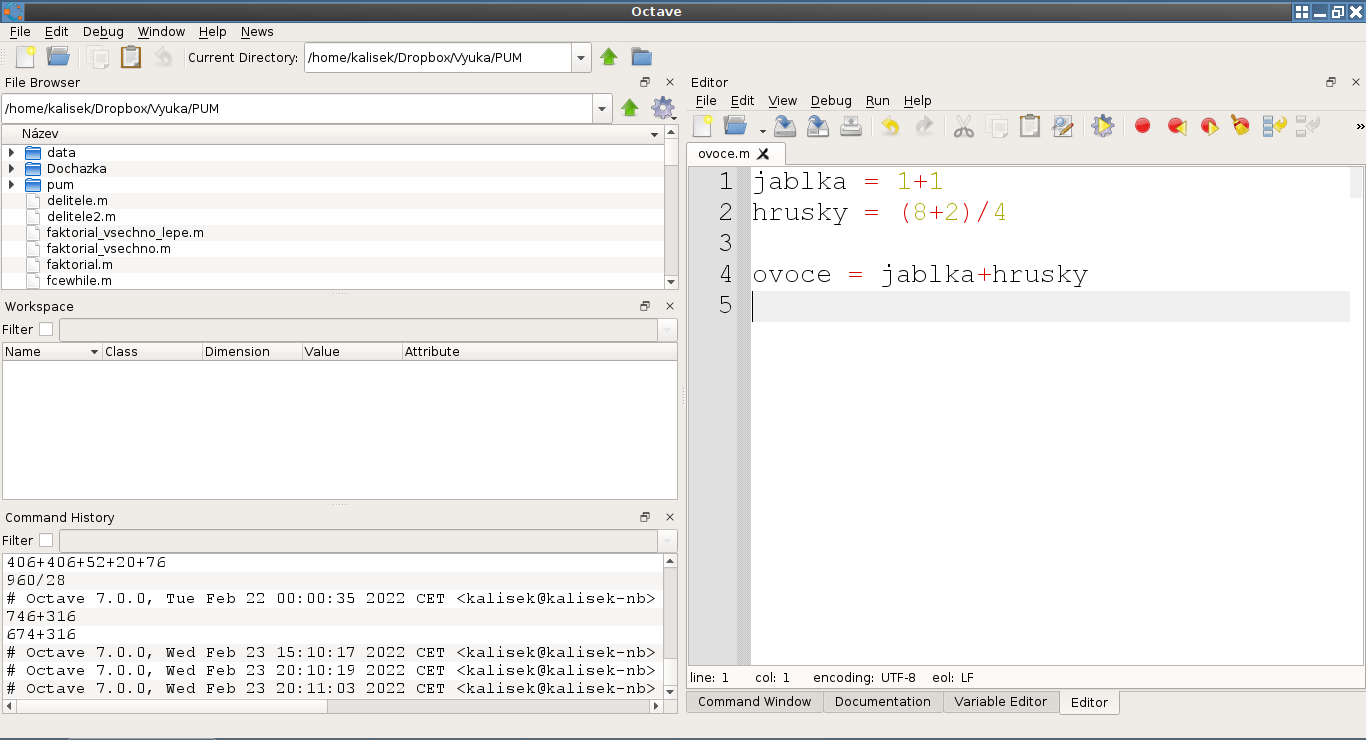Open the Current Directory dropdown
Viewport: 1366px width, 740px height.
tap(581, 58)
